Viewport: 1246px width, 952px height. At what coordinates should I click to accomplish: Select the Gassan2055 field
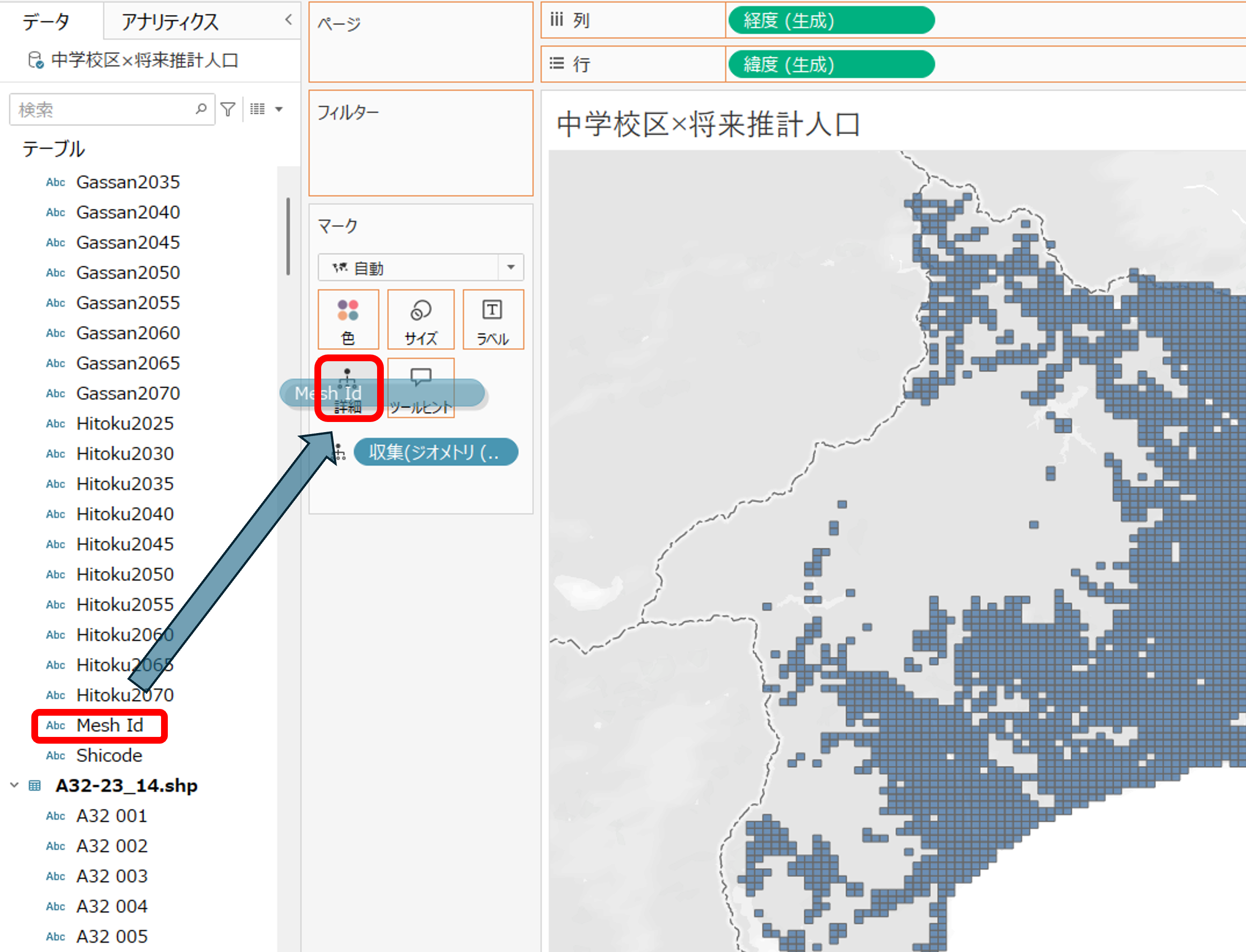click(x=128, y=303)
